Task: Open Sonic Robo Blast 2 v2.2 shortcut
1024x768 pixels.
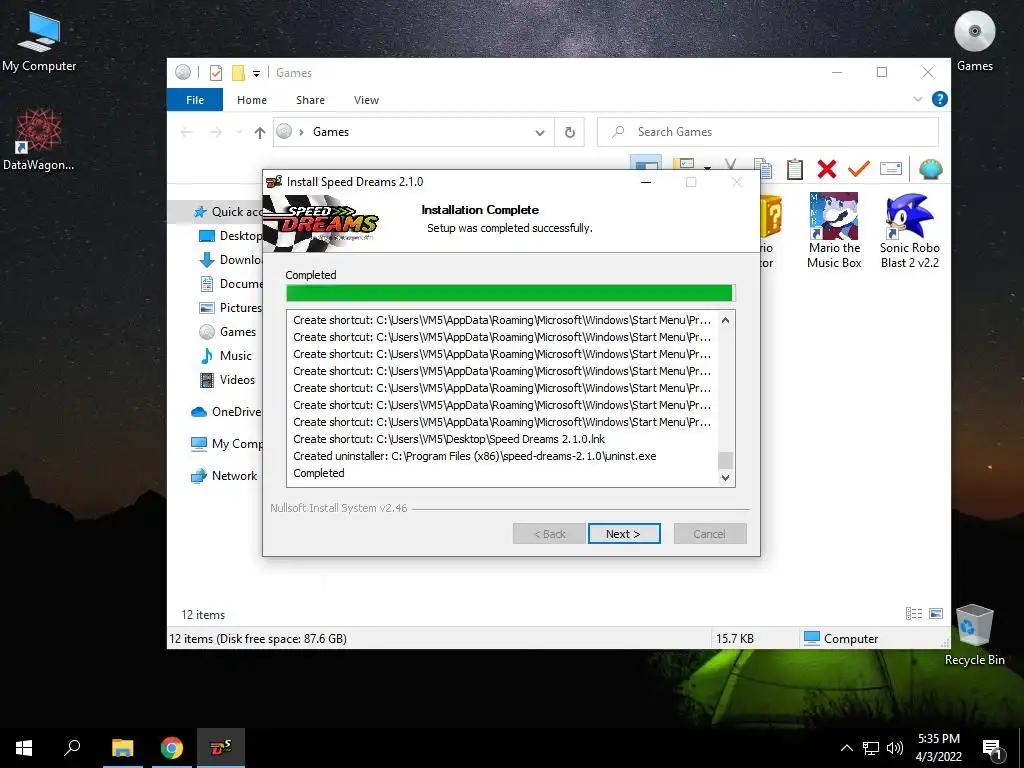Action: click(909, 231)
